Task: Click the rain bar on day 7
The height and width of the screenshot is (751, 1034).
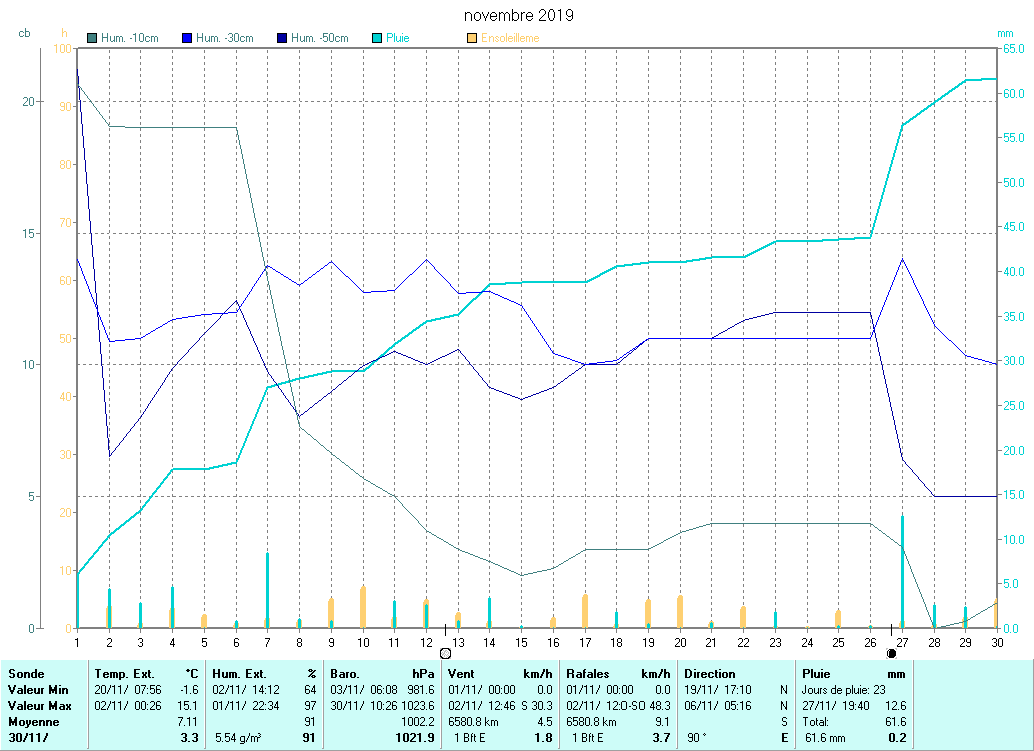Action: [267, 589]
